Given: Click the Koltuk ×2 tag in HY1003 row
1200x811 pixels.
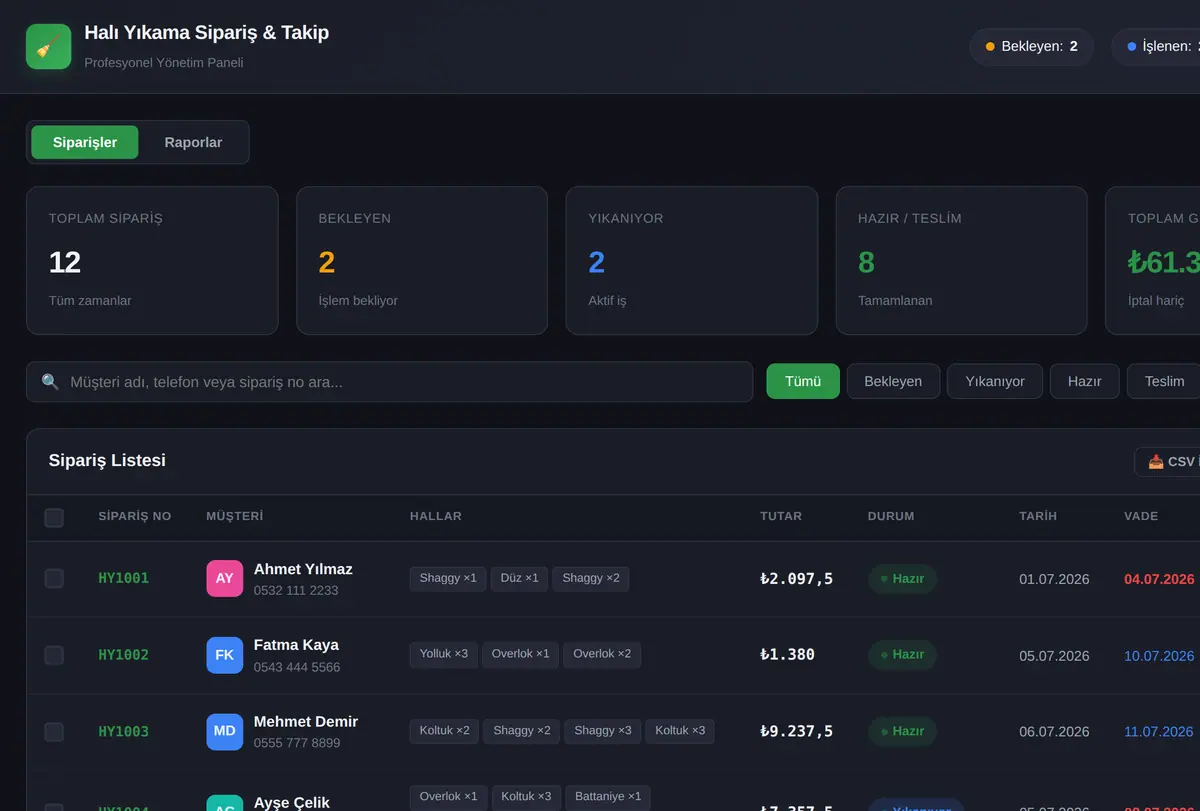Looking at the screenshot, I should click(x=444, y=731).
